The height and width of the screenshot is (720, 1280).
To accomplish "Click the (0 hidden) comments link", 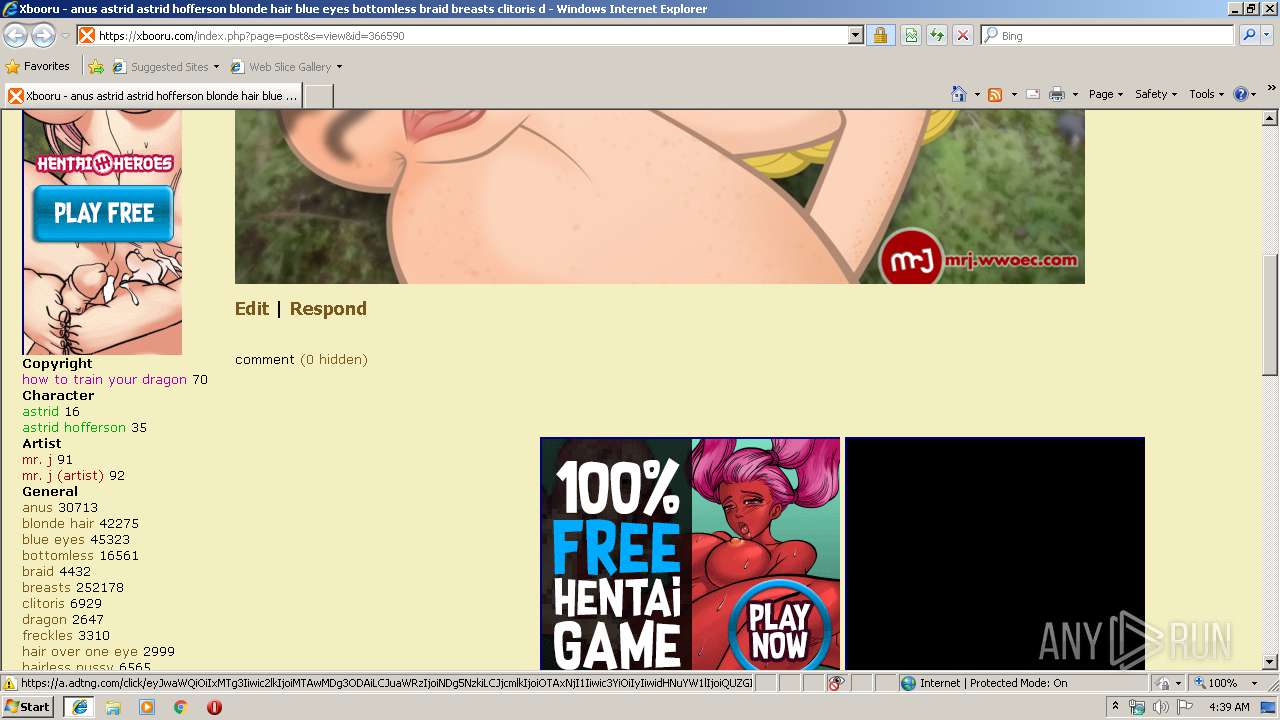I will tap(334, 360).
